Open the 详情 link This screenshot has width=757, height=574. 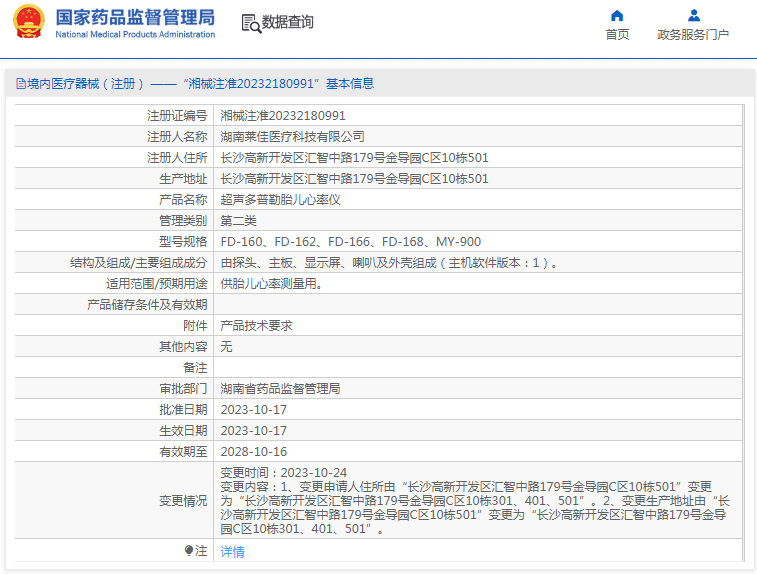click(x=232, y=551)
